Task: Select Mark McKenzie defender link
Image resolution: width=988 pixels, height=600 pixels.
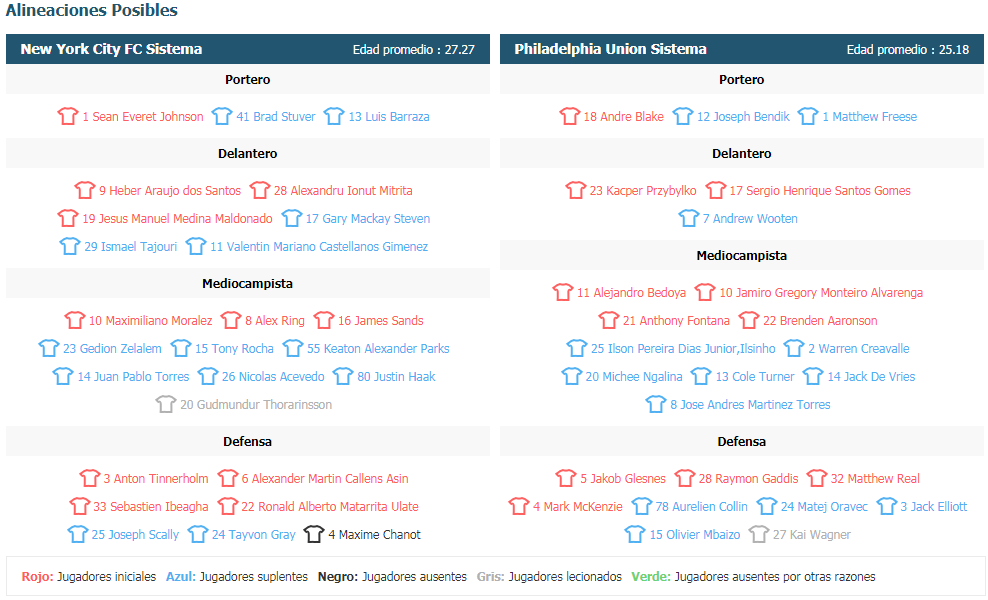Action: [577, 506]
